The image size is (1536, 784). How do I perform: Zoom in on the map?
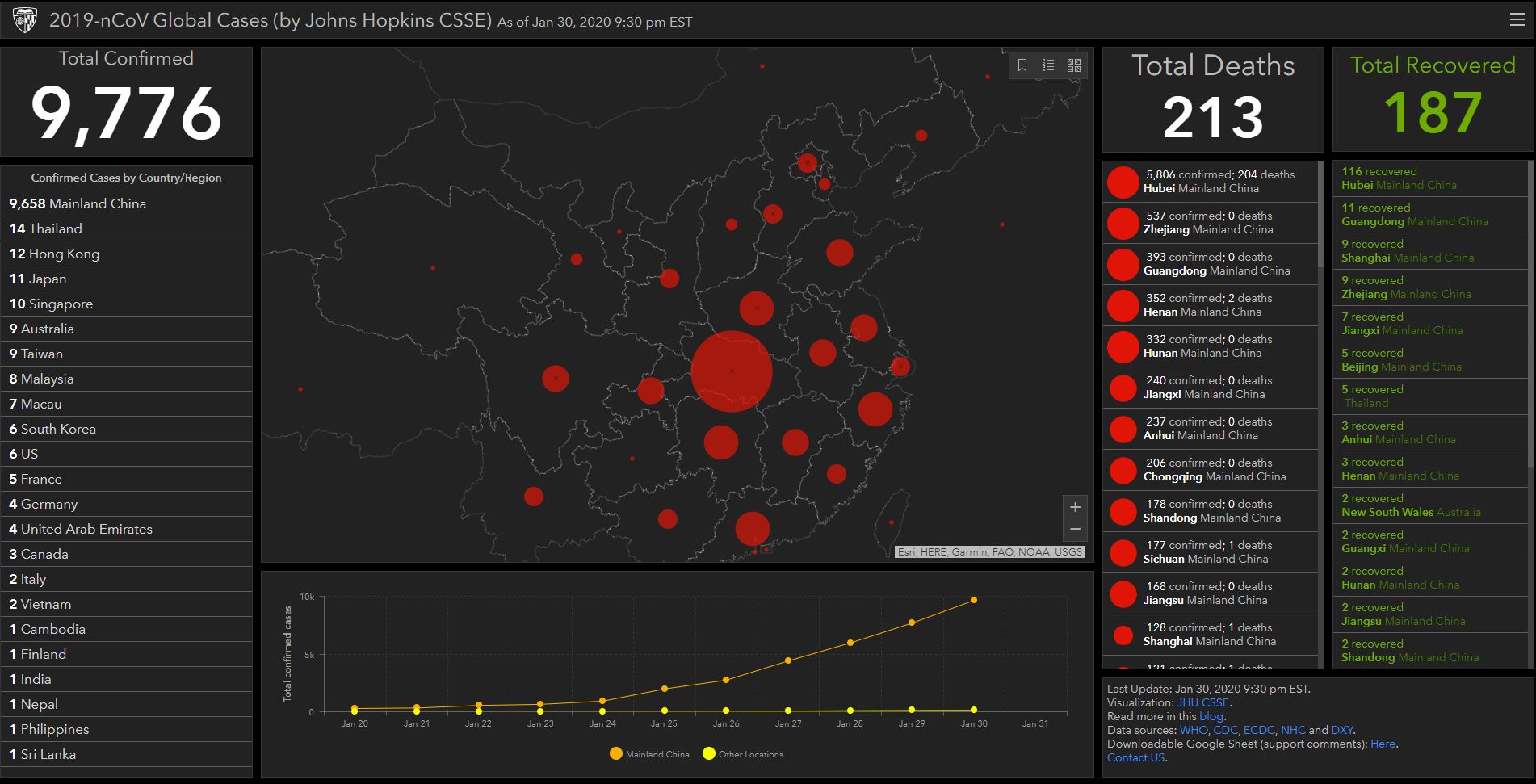pos(1075,507)
